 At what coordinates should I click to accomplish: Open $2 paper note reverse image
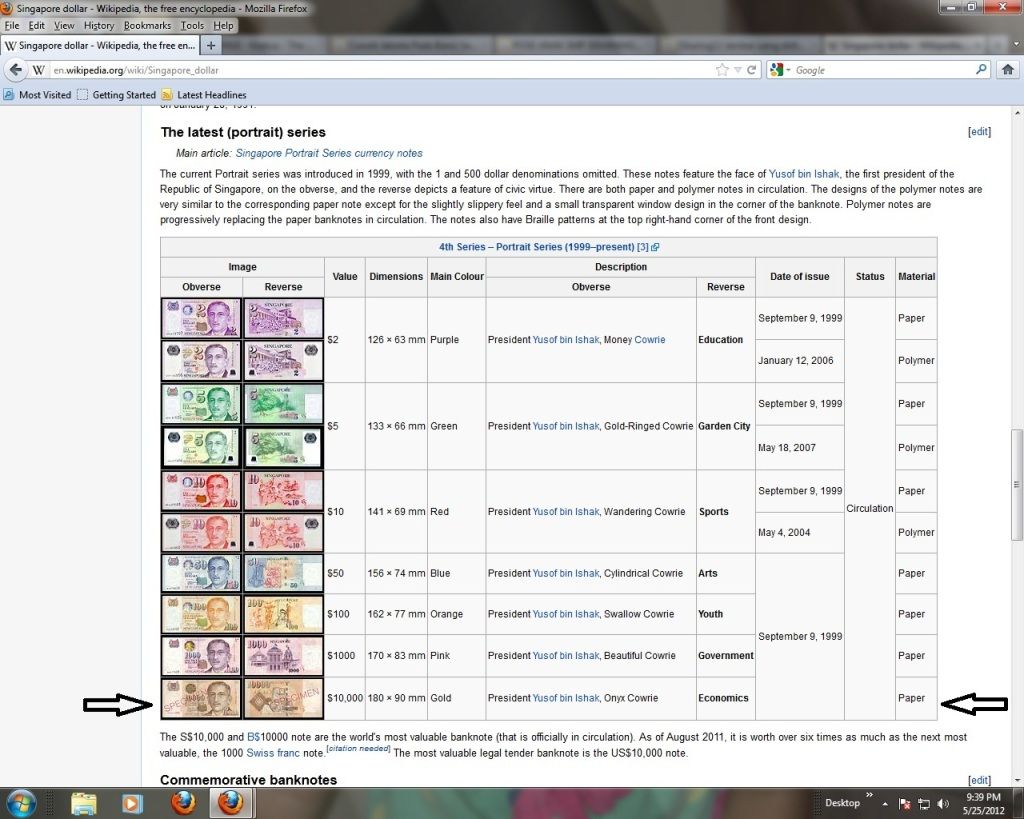click(283, 318)
